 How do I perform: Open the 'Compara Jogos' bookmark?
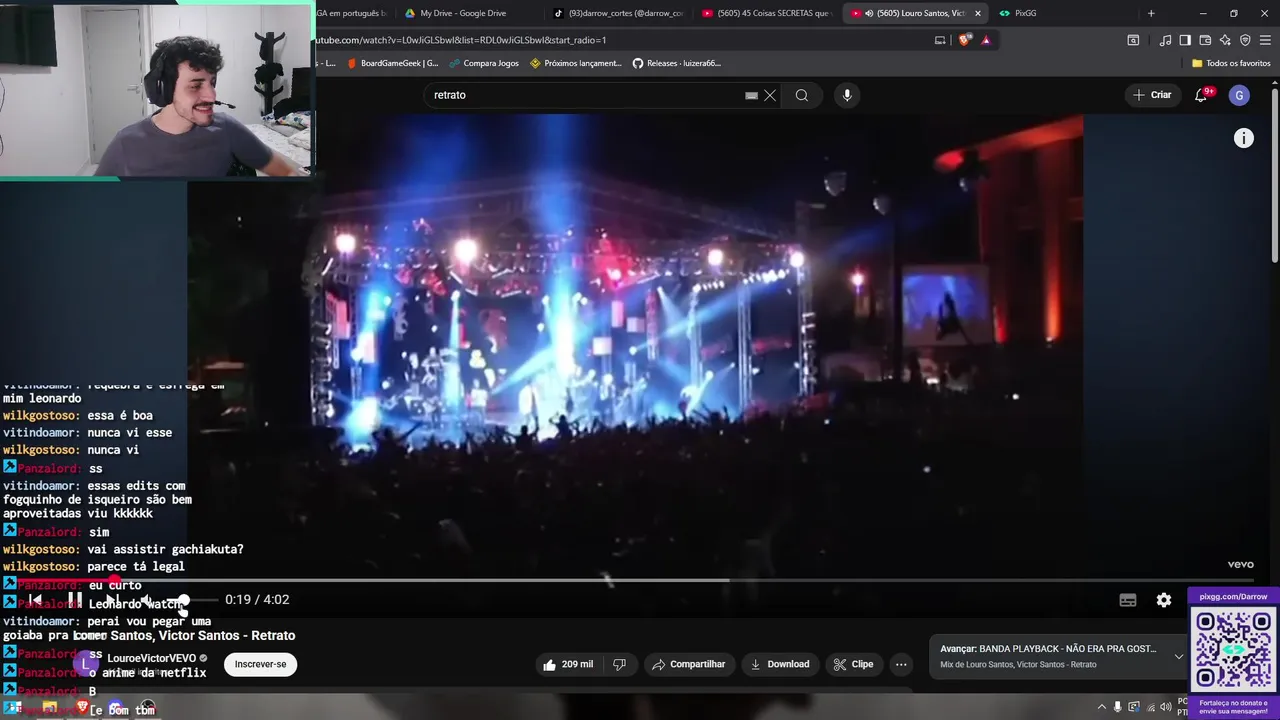click(483, 63)
